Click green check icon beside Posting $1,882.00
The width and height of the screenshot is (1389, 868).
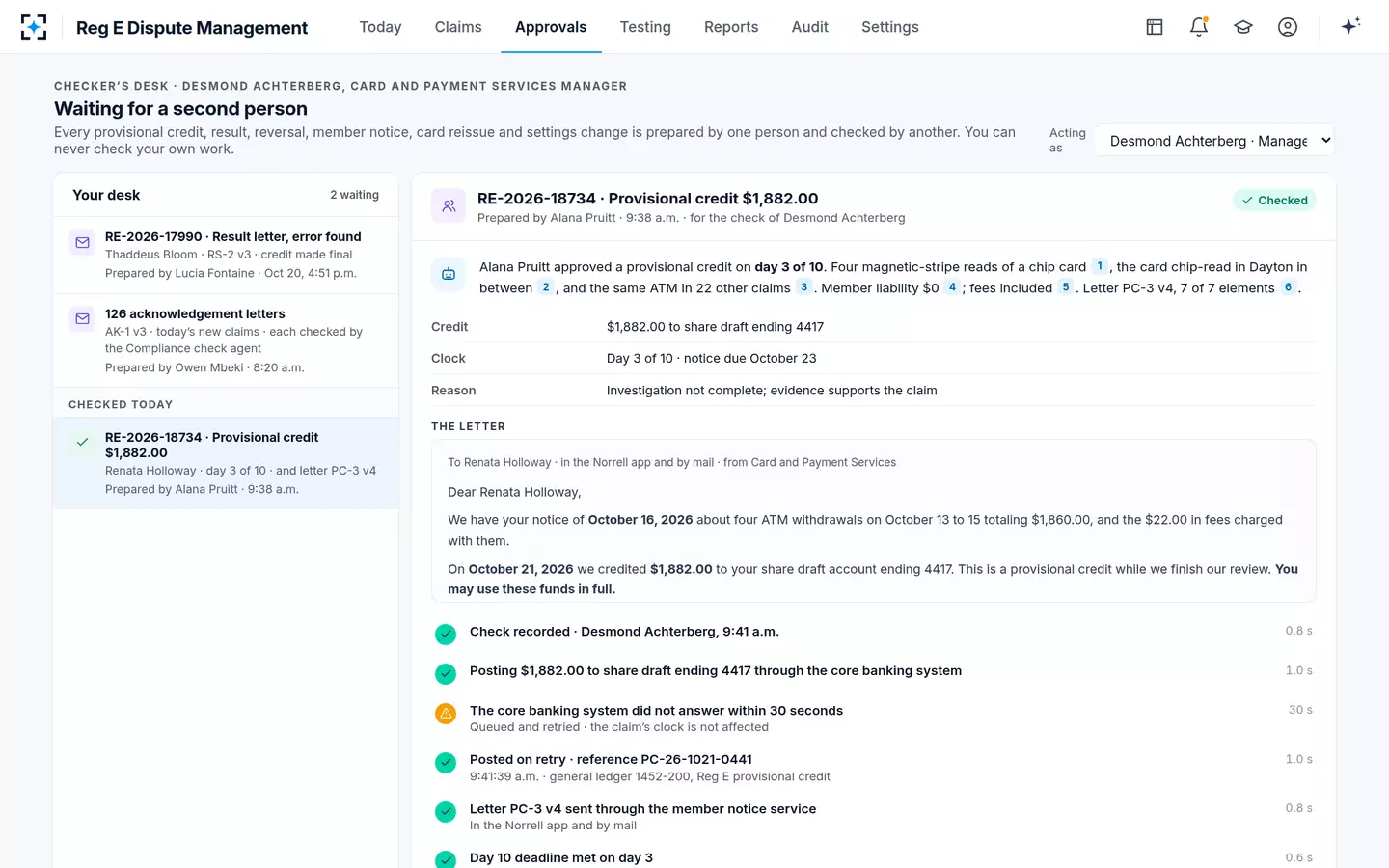click(446, 673)
